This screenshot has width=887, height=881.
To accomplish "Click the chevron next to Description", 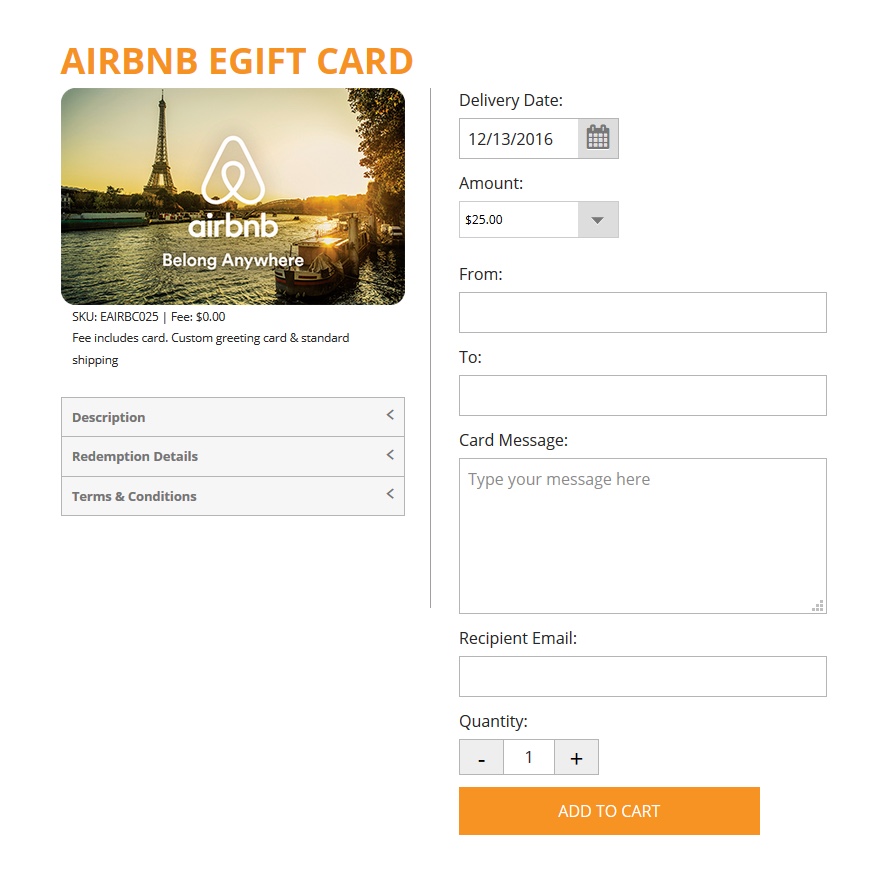I will [390, 416].
